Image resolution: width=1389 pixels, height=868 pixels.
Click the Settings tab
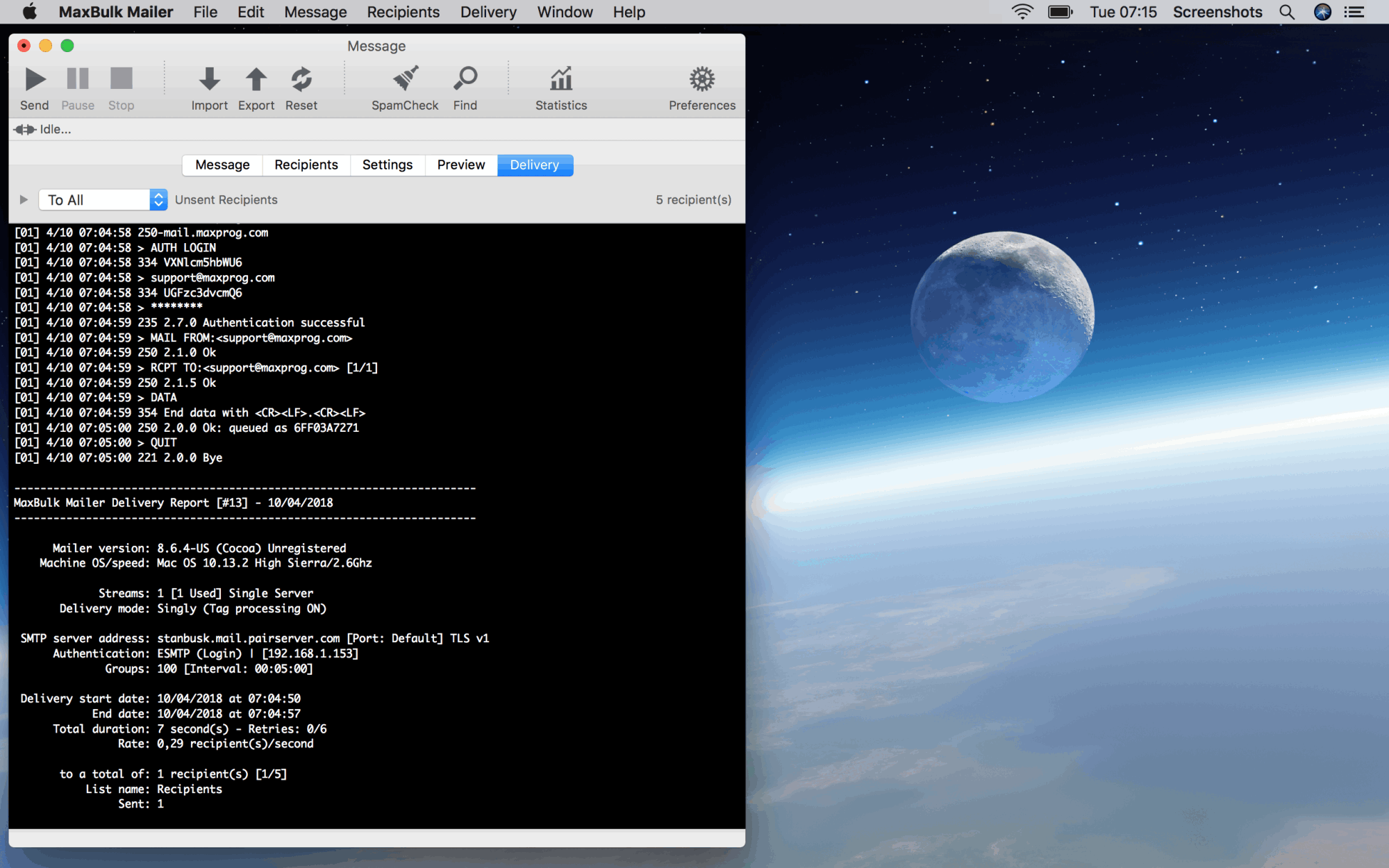point(387,164)
